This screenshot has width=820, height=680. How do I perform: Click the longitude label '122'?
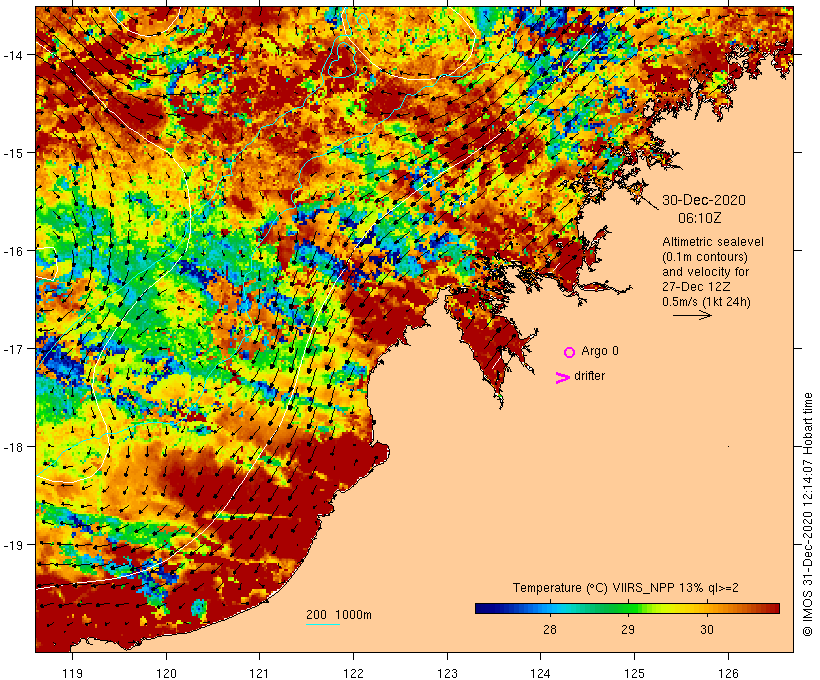coord(354,673)
